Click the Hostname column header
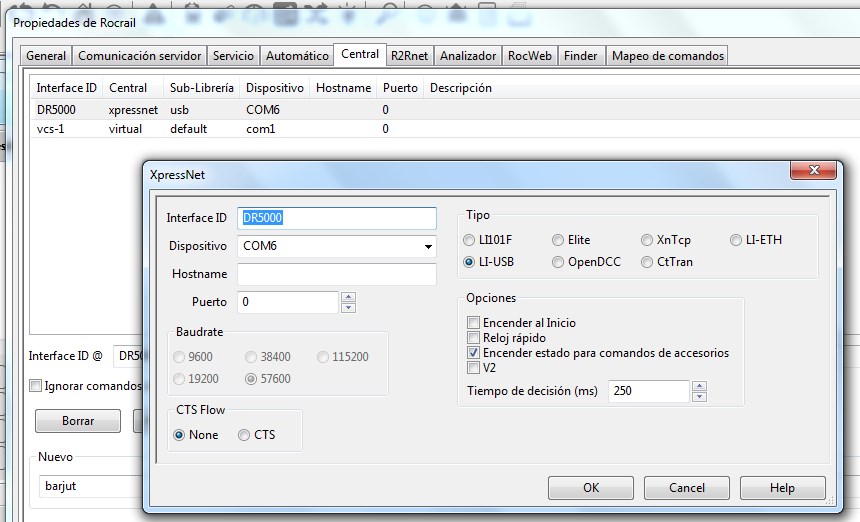The image size is (860, 522). 343,88
